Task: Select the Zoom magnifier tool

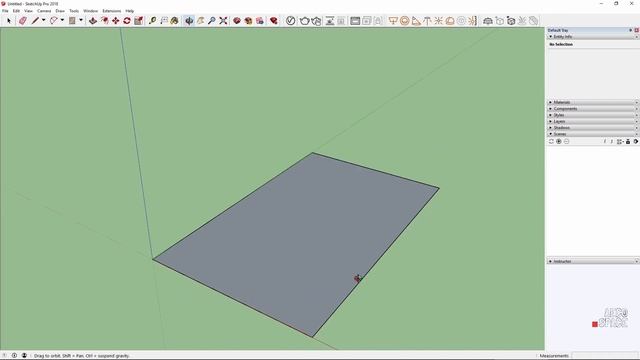Action: 211,20
